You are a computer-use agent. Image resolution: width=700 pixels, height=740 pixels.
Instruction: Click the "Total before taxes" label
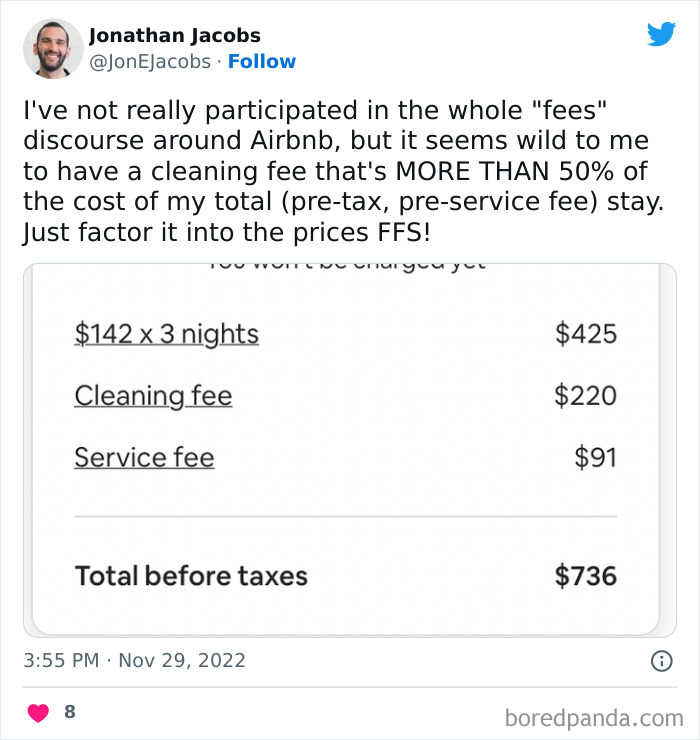(191, 576)
